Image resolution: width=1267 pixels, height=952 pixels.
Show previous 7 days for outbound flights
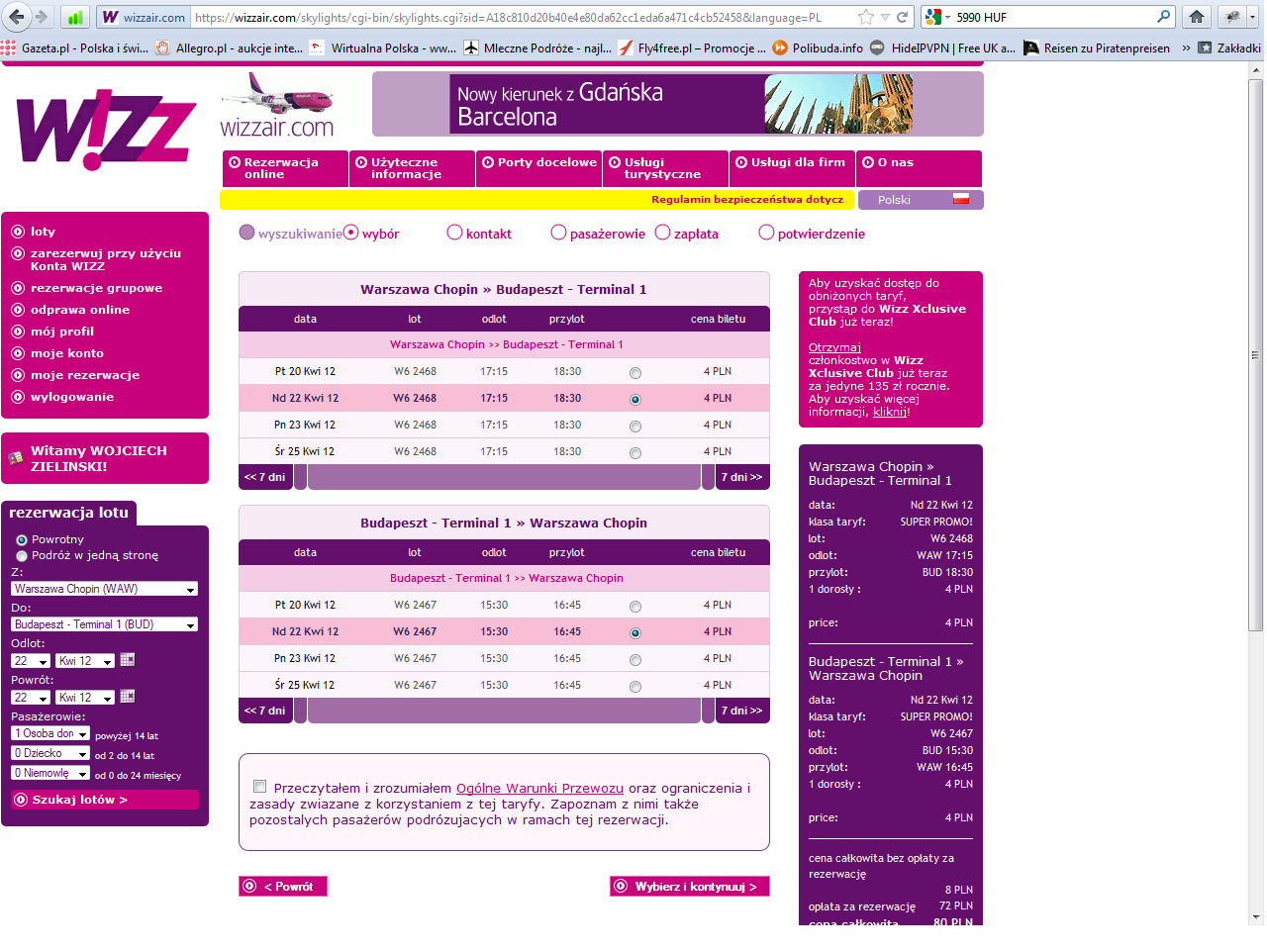pyautogui.click(x=265, y=477)
